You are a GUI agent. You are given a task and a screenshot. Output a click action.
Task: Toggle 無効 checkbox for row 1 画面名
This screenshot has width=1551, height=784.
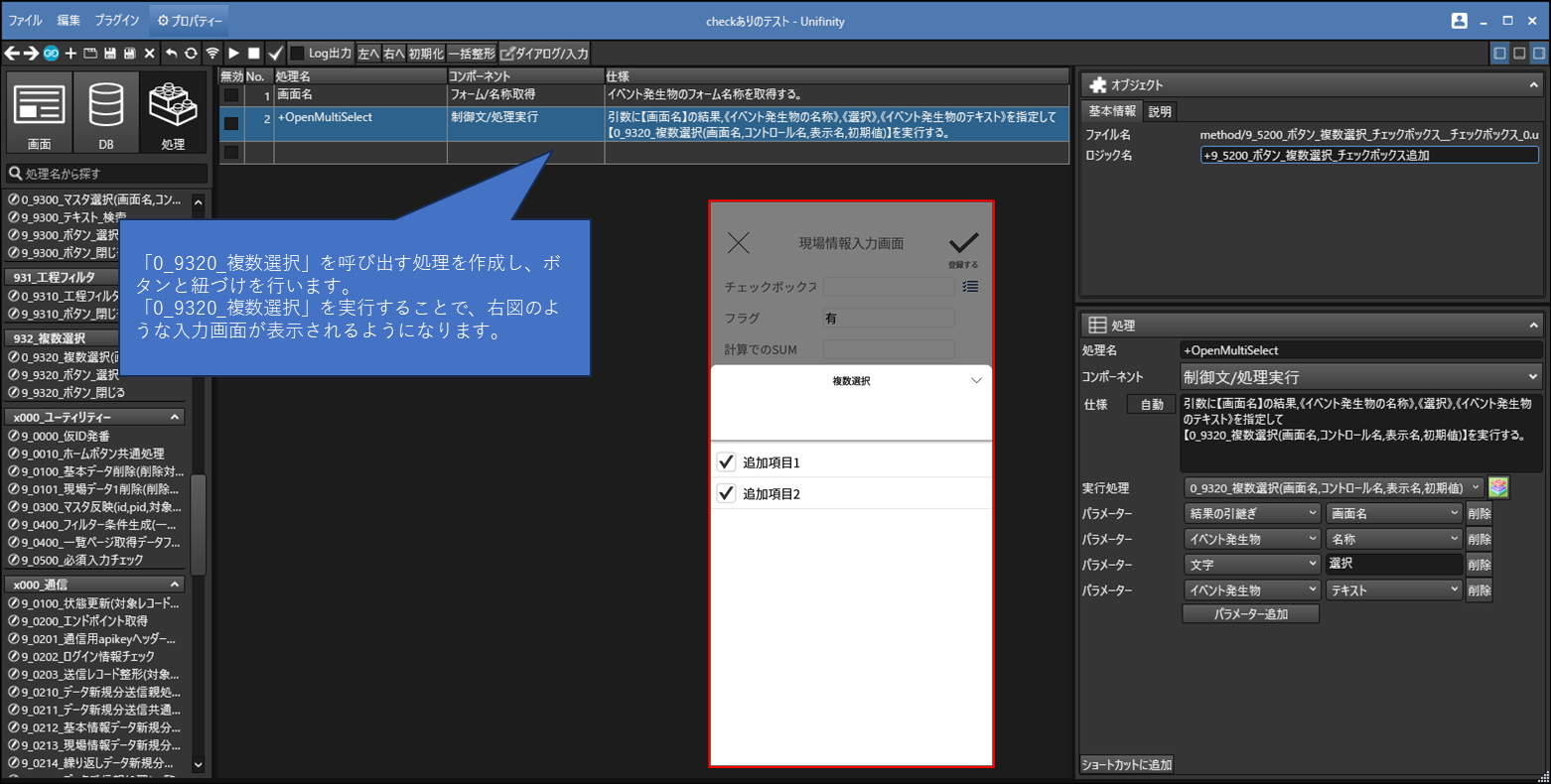(x=230, y=95)
